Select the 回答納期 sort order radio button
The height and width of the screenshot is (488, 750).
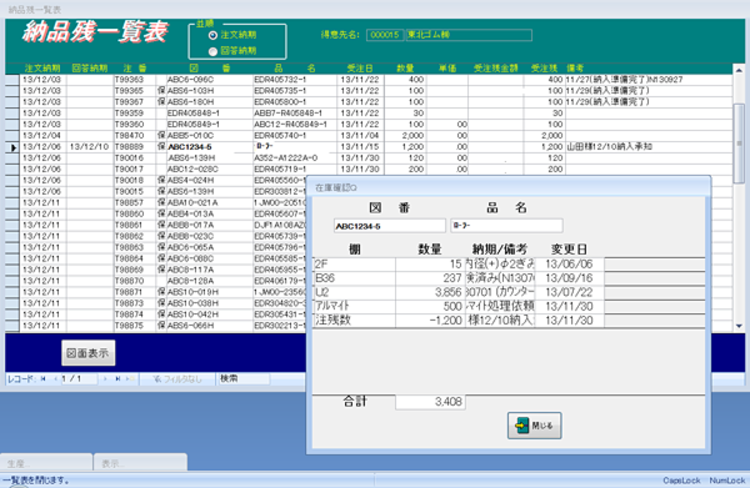(x=213, y=51)
